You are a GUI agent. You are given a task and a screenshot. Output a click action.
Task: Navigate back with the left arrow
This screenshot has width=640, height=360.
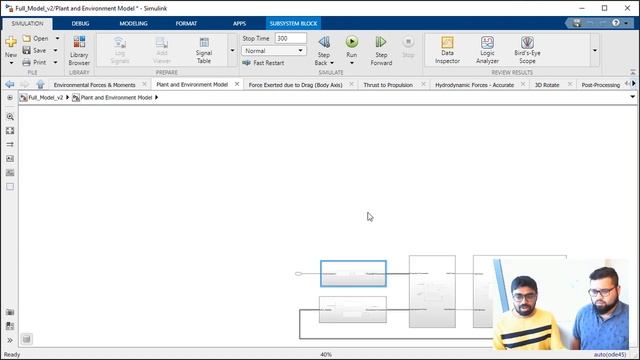tap(10, 84)
